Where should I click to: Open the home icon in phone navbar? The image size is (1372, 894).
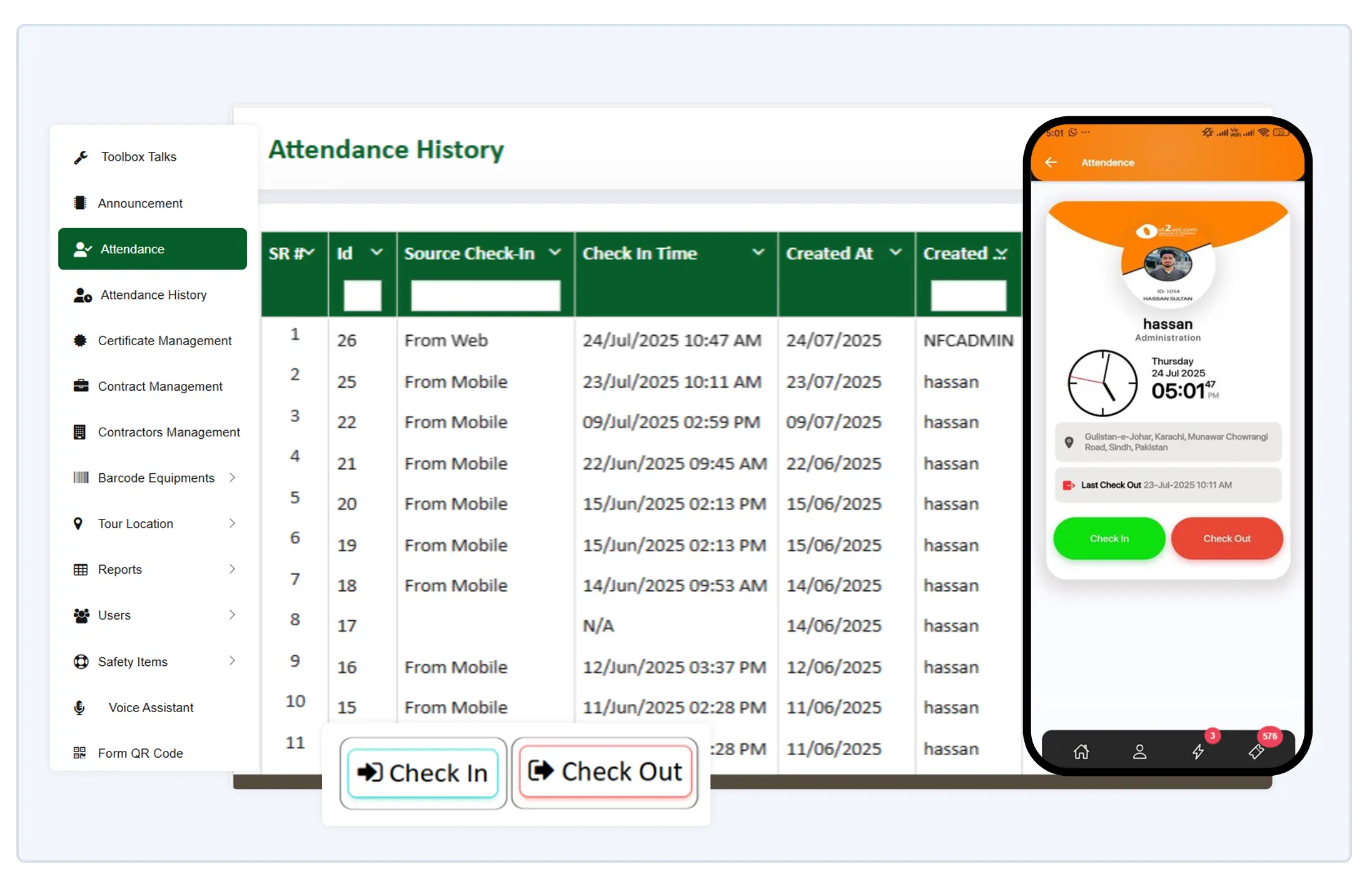(1081, 751)
